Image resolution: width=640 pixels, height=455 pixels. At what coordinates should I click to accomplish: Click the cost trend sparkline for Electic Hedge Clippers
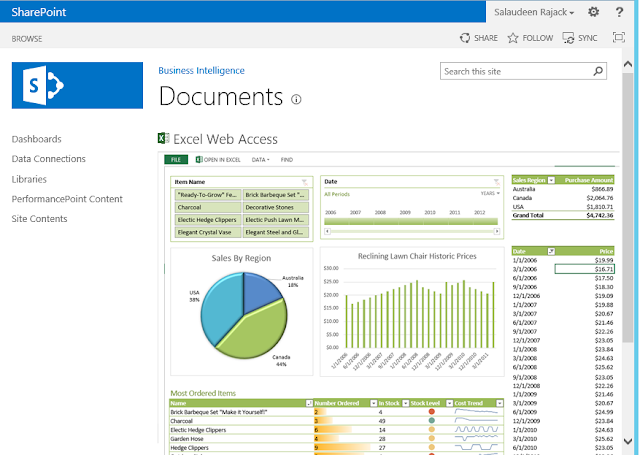pos(476,429)
